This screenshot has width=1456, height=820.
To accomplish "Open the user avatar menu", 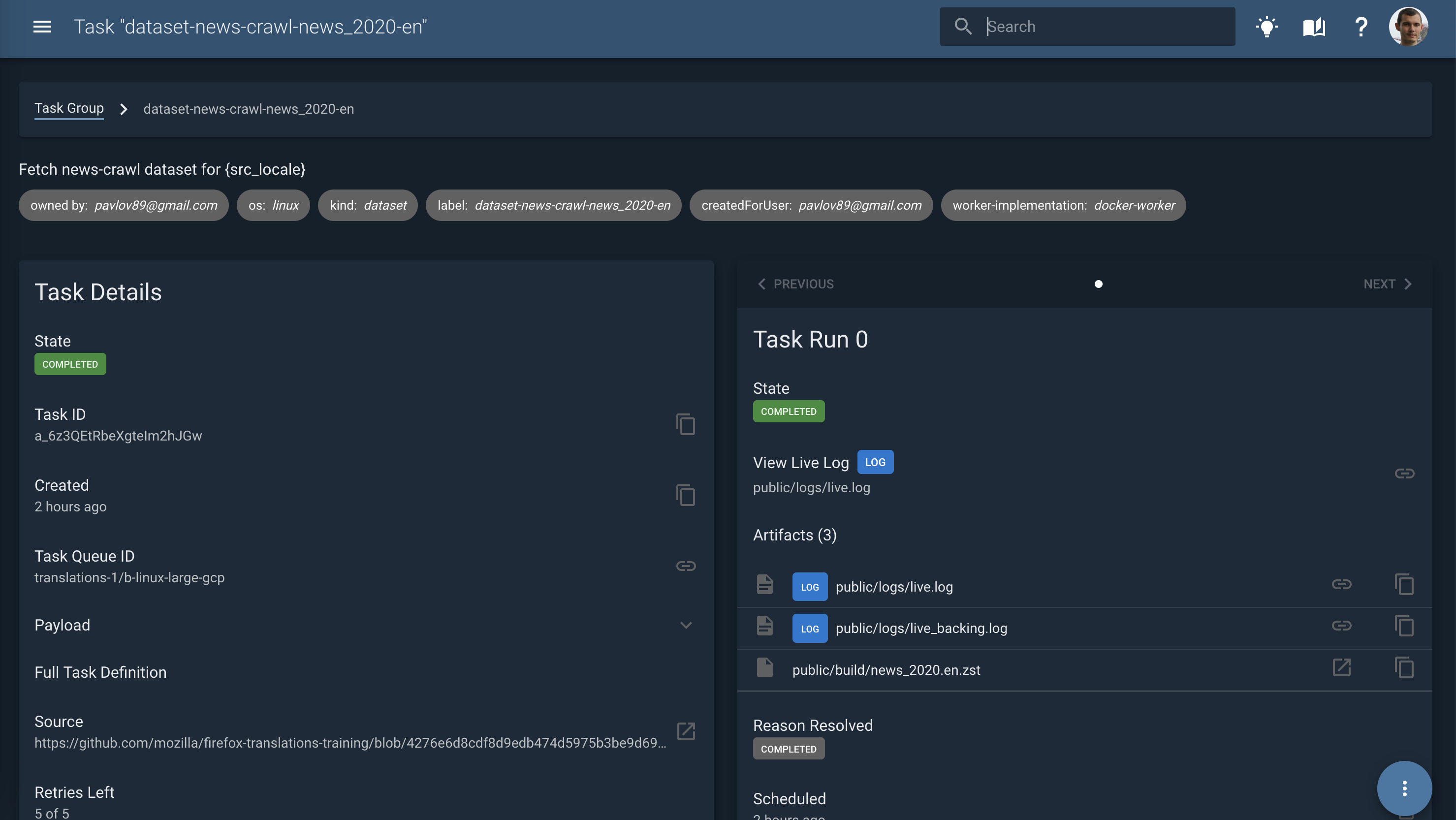I will click(1408, 27).
